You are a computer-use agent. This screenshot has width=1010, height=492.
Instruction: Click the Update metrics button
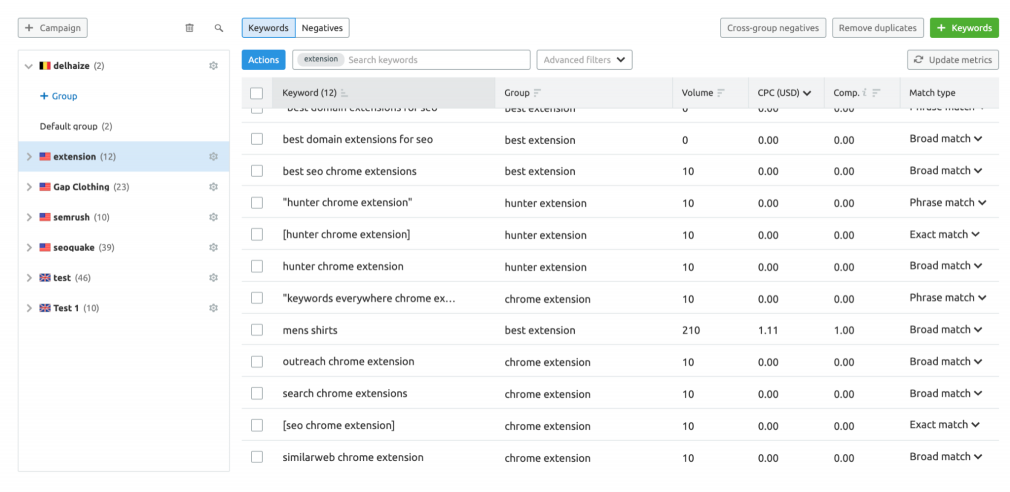(953, 60)
